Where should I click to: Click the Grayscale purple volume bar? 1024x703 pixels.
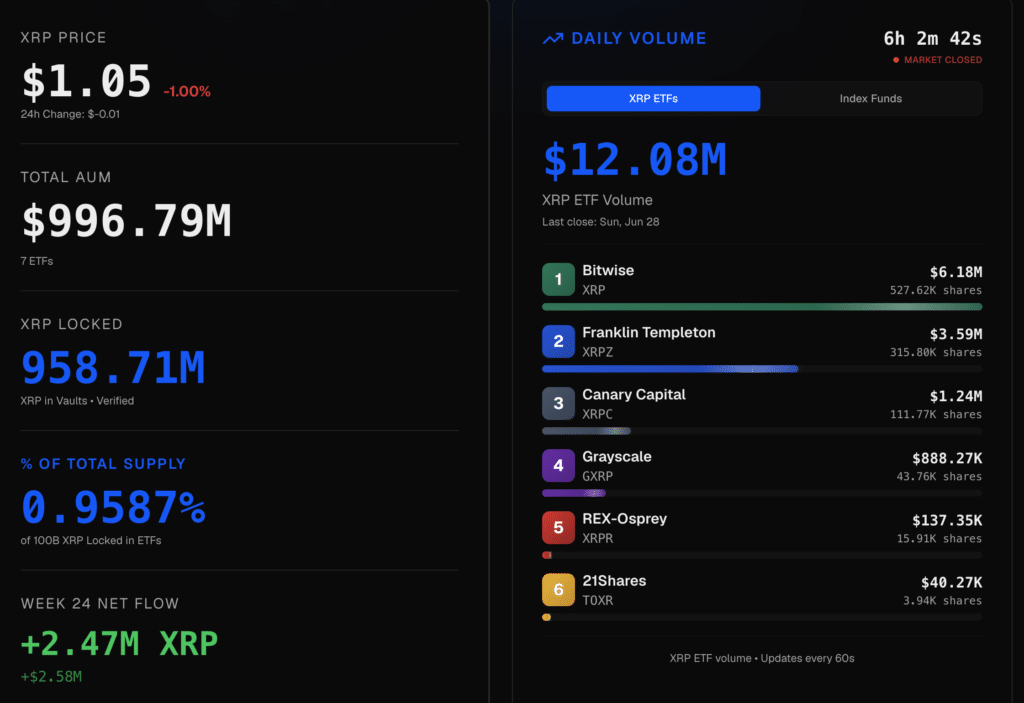tap(574, 493)
